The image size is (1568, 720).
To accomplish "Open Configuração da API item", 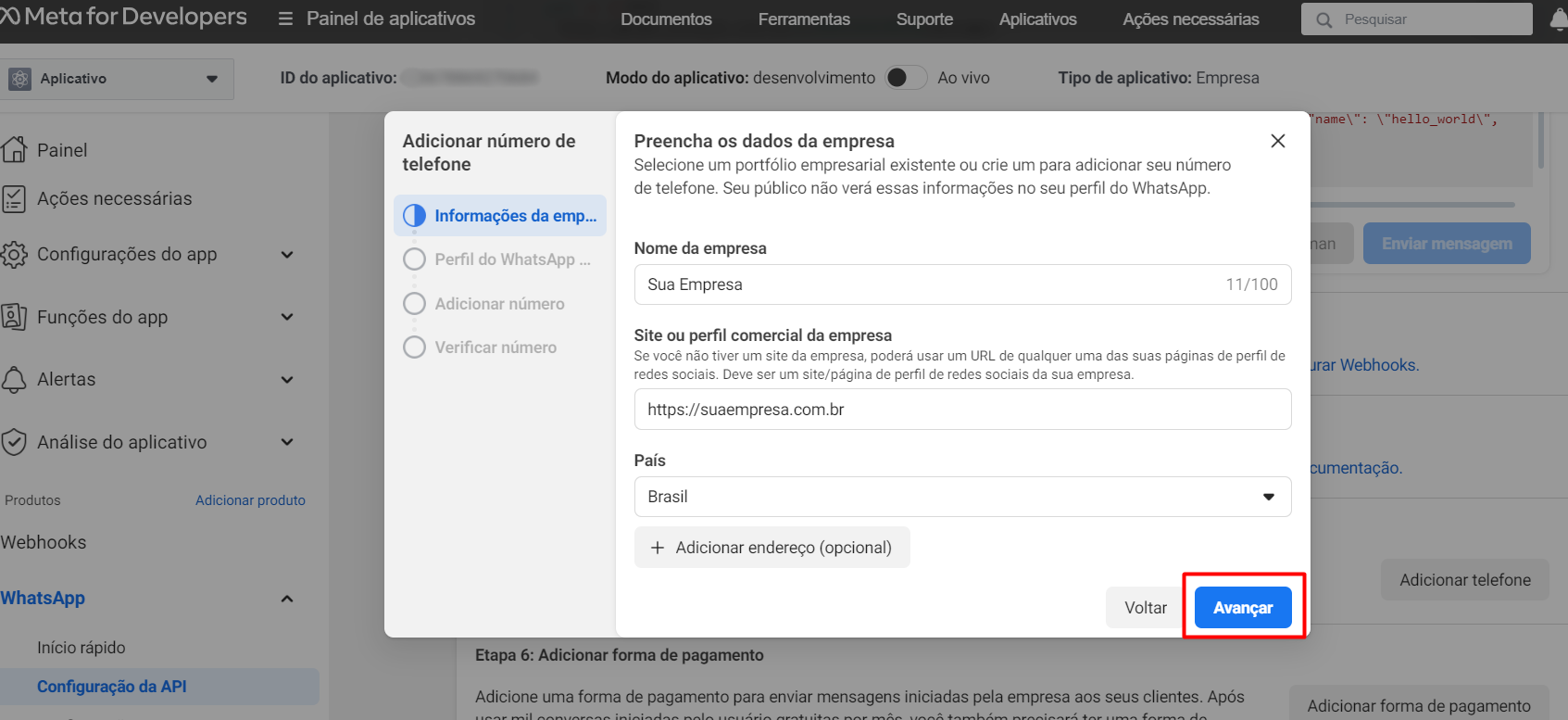I will (112, 687).
